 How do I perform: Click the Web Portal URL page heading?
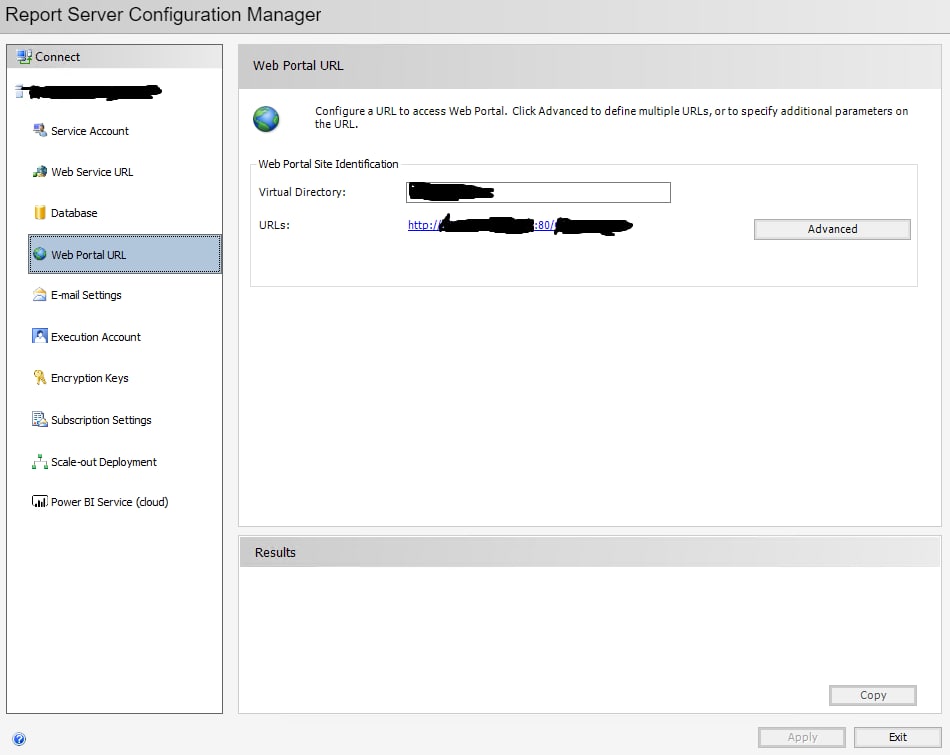(298, 65)
